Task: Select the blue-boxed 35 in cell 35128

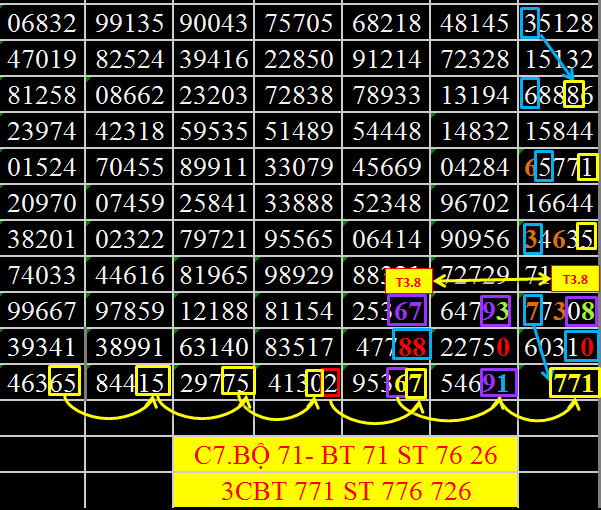Action: point(531,22)
